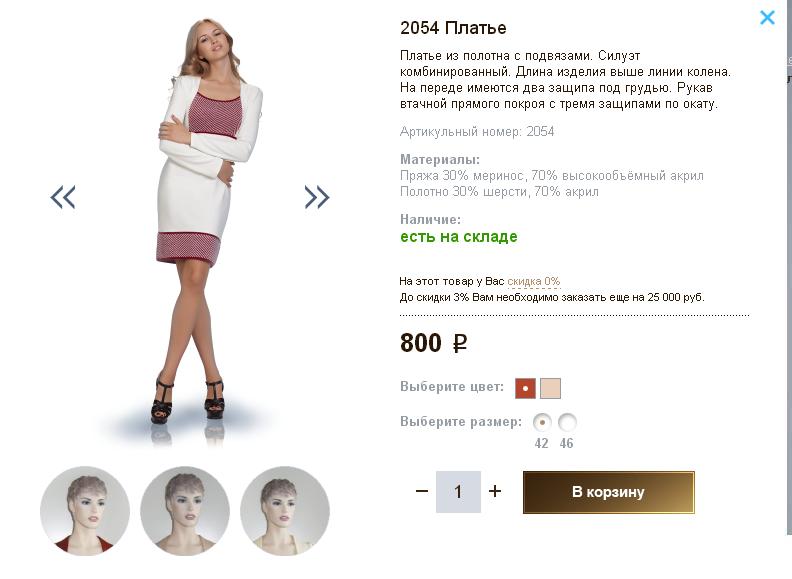Open the middle mannequin thumbnail
792x579 pixels.
(x=185, y=510)
